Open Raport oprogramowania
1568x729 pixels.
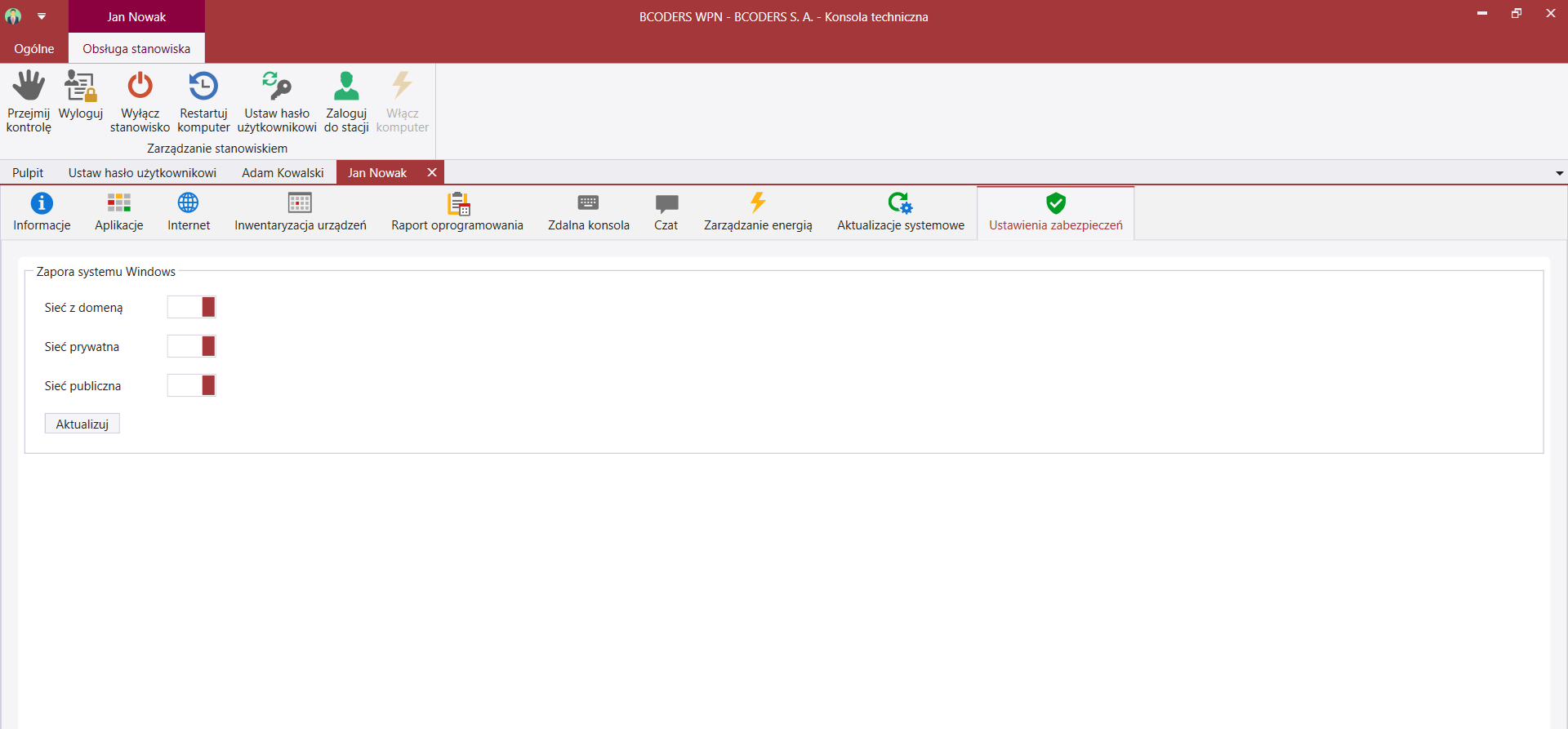point(457,212)
